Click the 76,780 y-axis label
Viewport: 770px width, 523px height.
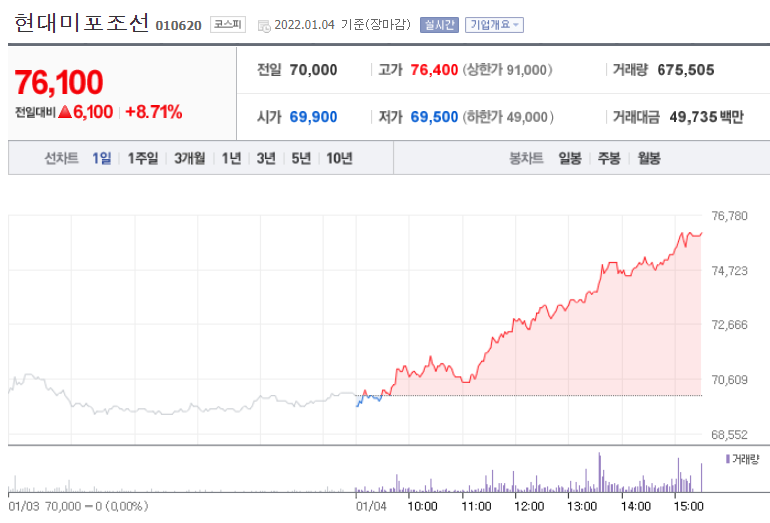[x=729, y=216]
